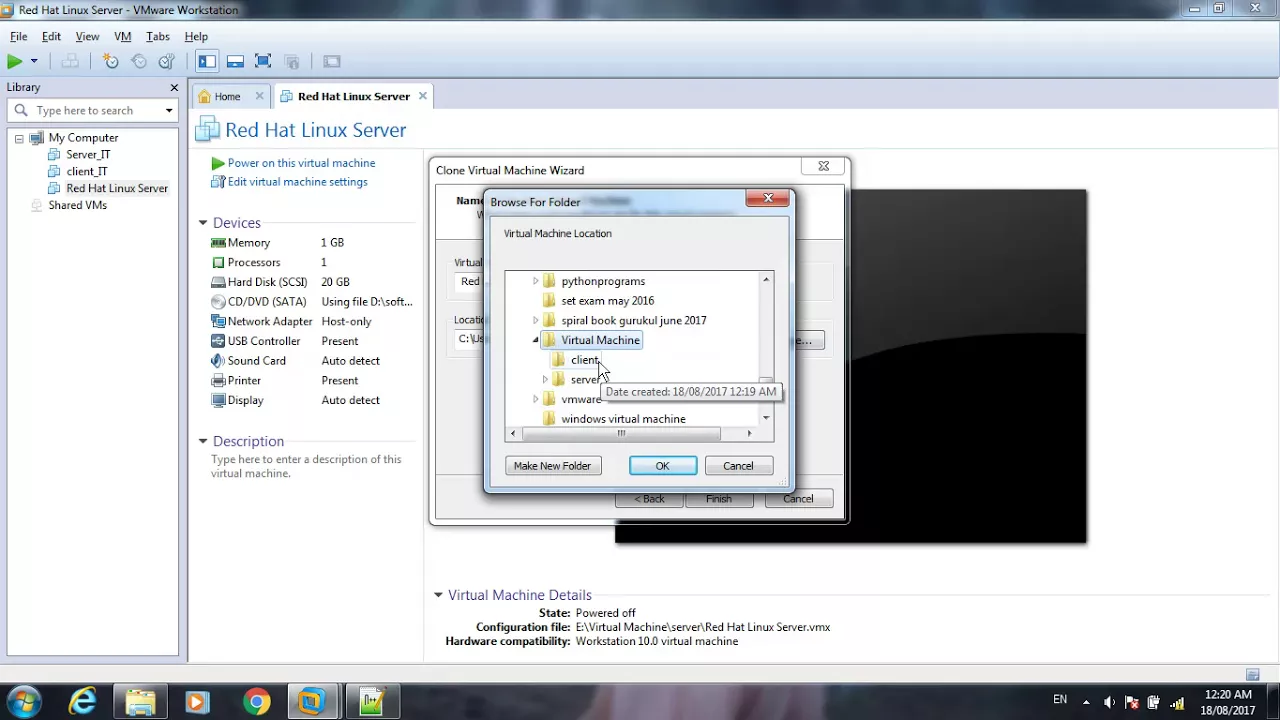Viewport: 1280px width, 720px height.
Task: Click the Revert to Snapshot toolbar icon
Action: (139, 62)
